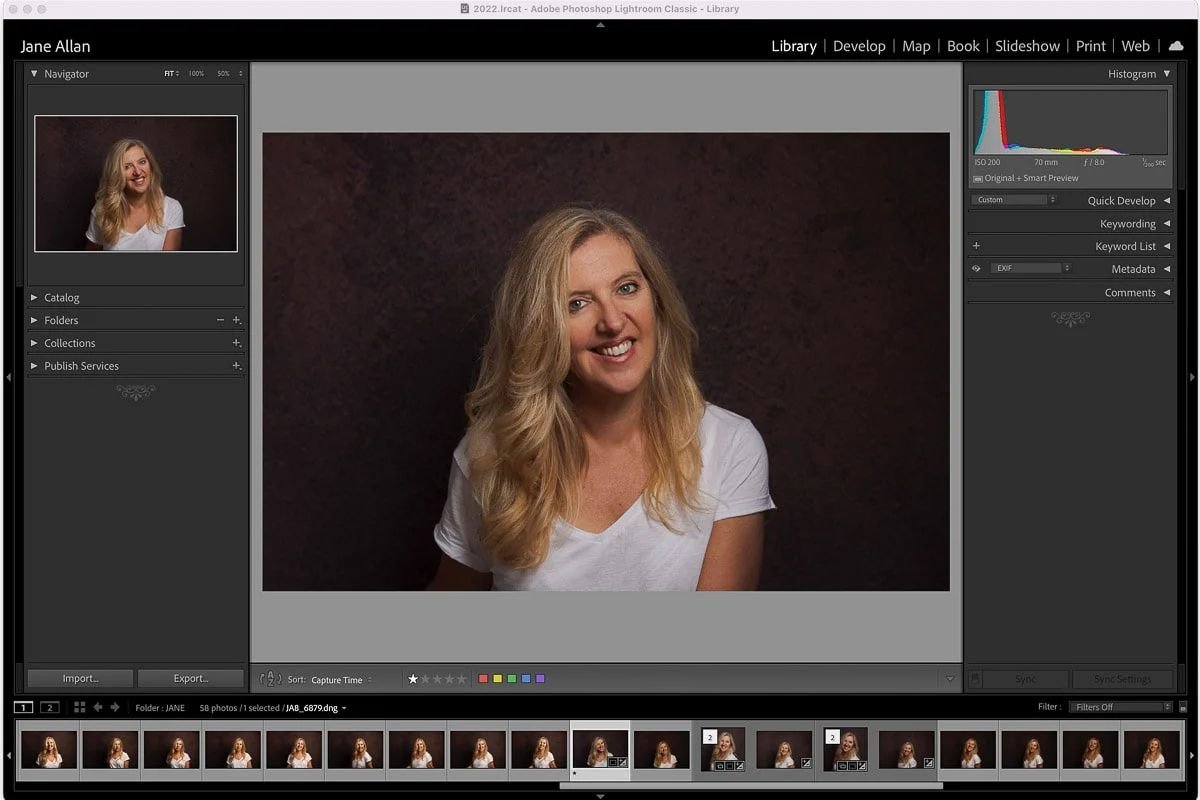This screenshot has height=800, width=1200.
Task: Open the Slideshow module
Action: tap(1027, 46)
